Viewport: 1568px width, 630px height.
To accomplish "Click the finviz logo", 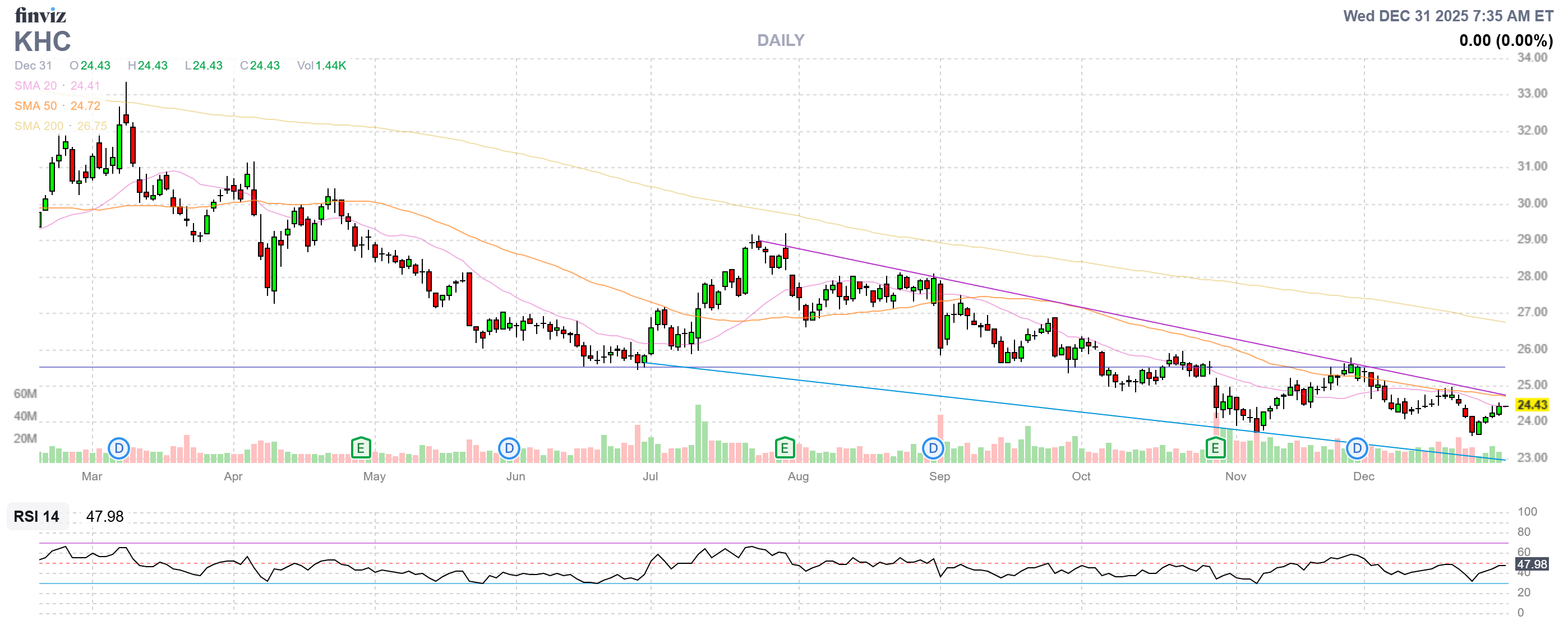I will click(x=40, y=15).
